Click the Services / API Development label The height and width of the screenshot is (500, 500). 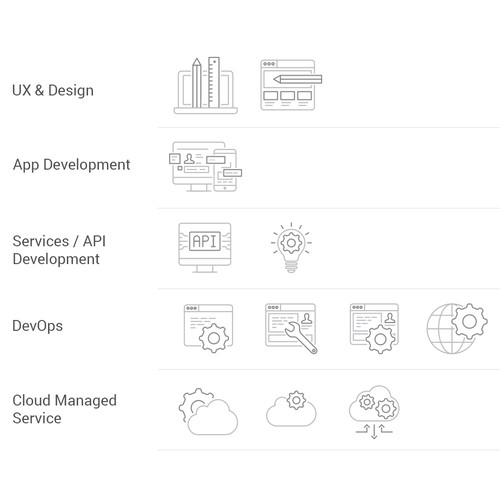pos(59,250)
